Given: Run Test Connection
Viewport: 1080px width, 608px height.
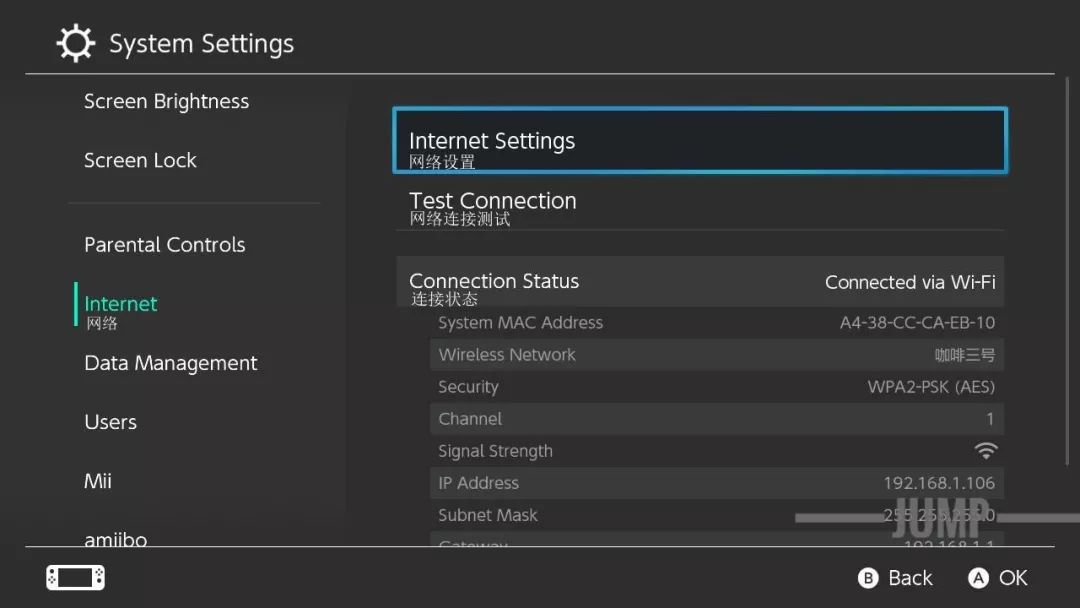Looking at the screenshot, I should tap(699, 205).
